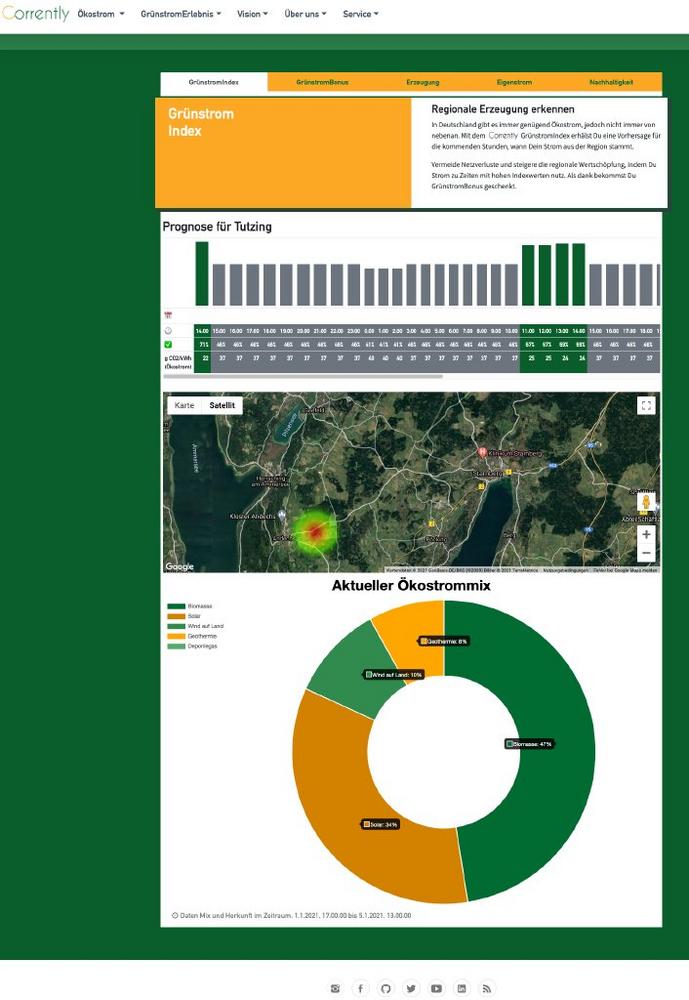Open the Twitter bird footer icon

pyautogui.click(x=411, y=989)
